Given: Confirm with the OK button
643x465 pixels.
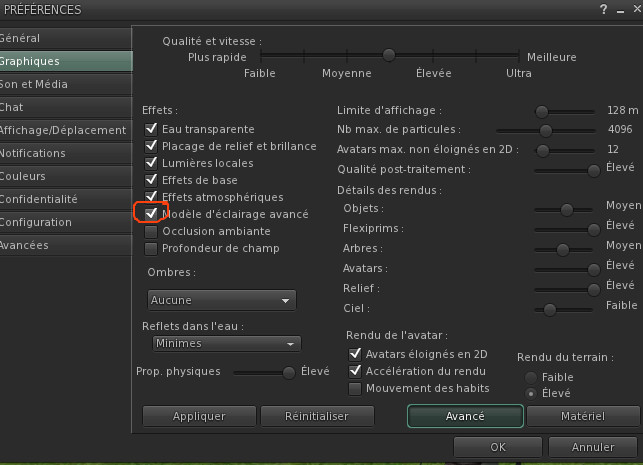Looking at the screenshot, I should coord(498,447).
